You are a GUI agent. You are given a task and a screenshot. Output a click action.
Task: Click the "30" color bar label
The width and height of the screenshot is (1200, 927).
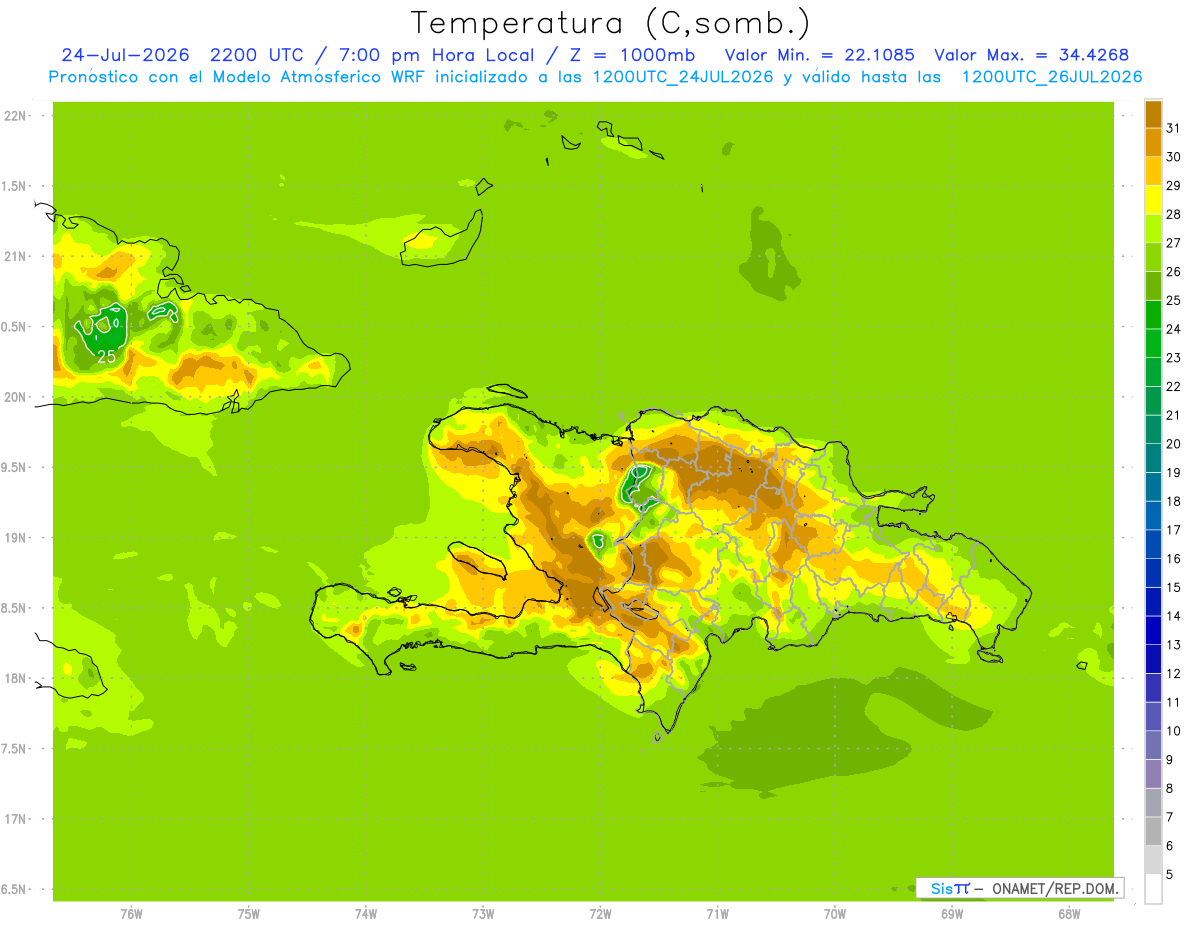tap(1173, 157)
